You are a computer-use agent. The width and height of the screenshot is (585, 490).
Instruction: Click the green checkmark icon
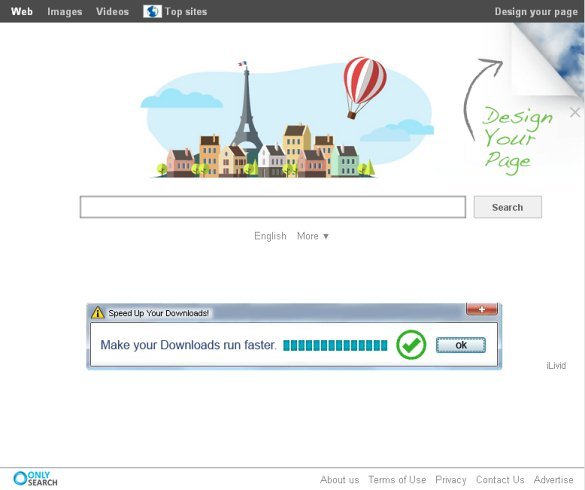[411, 345]
